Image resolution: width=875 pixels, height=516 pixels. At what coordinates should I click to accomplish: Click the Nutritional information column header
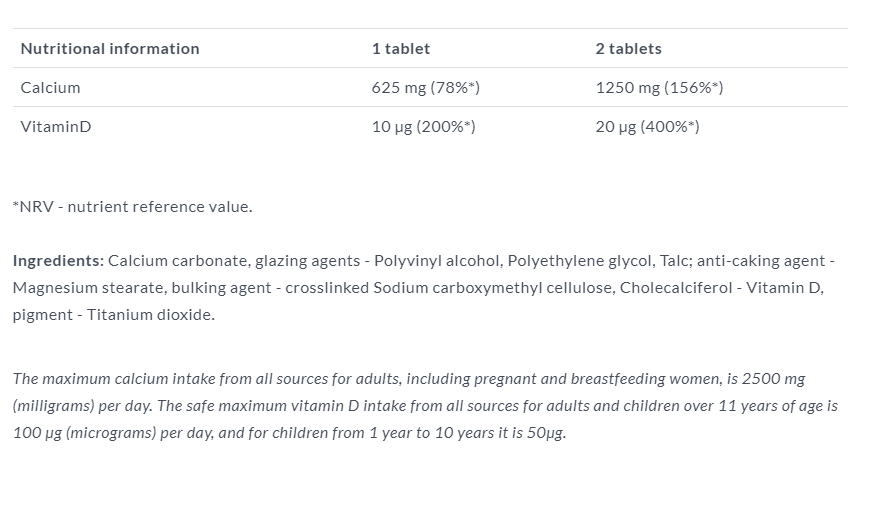click(110, 49)
